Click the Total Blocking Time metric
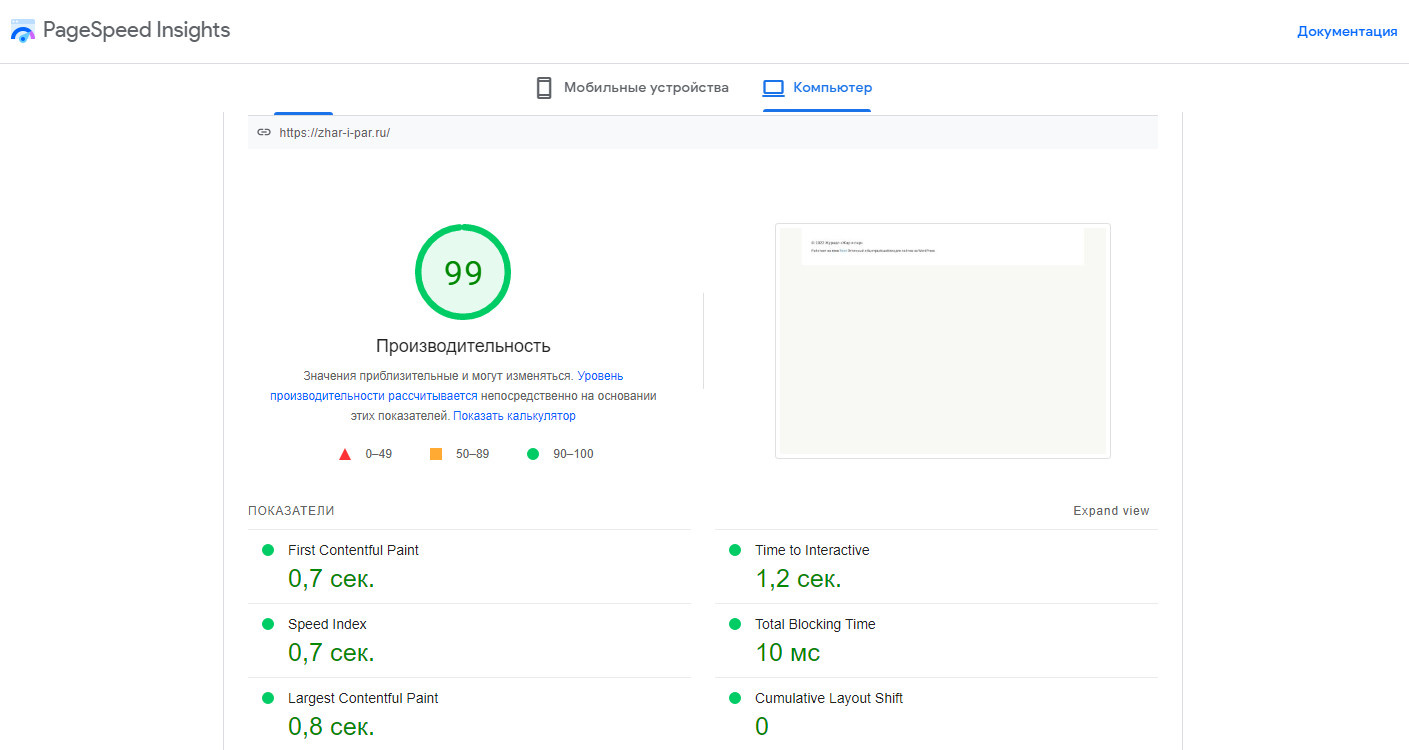Image resolution: width=1409 pixels, height=750 pixels. (815, 624)
